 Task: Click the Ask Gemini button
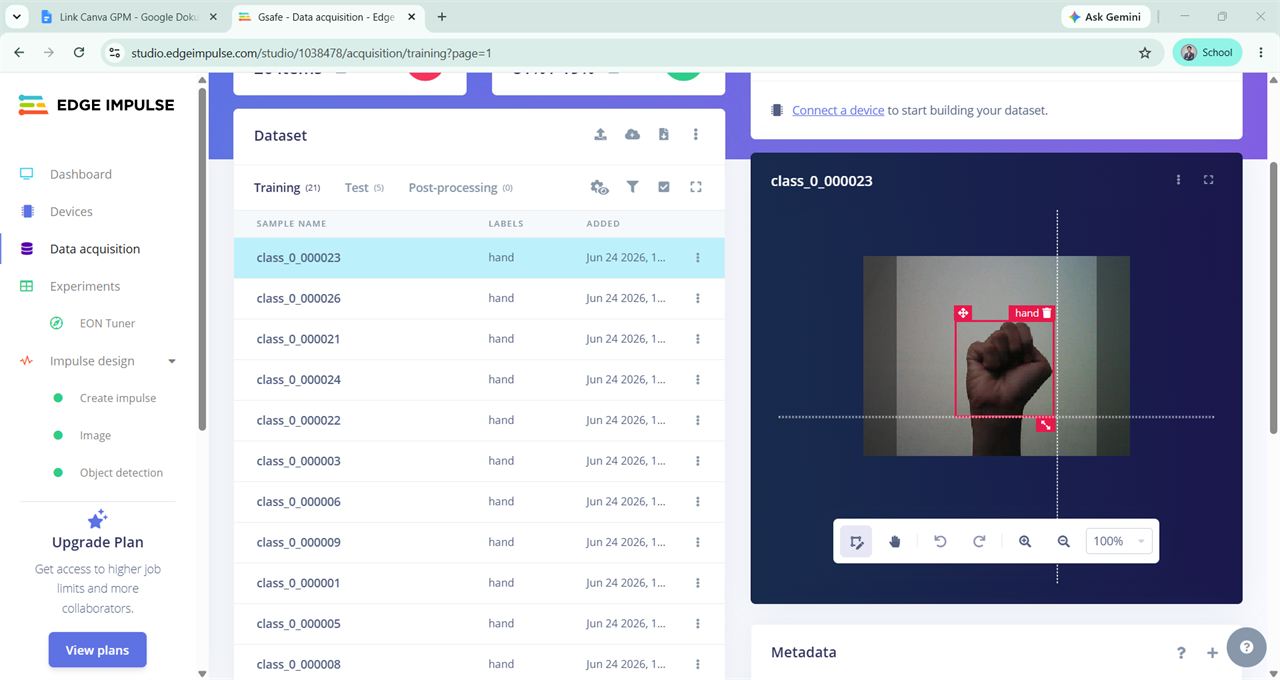[1105, 17]
